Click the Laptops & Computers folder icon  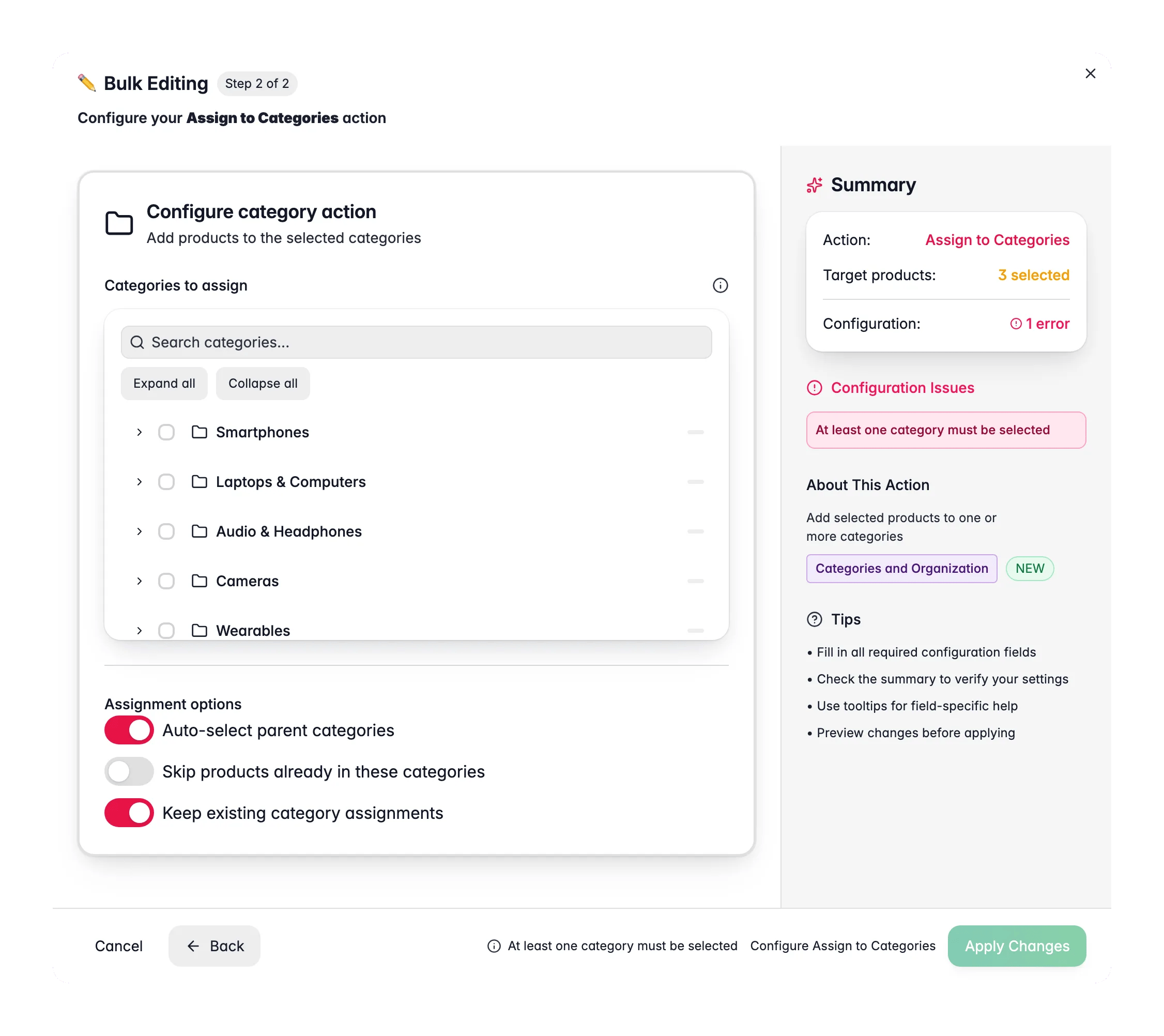coord(200,482)
